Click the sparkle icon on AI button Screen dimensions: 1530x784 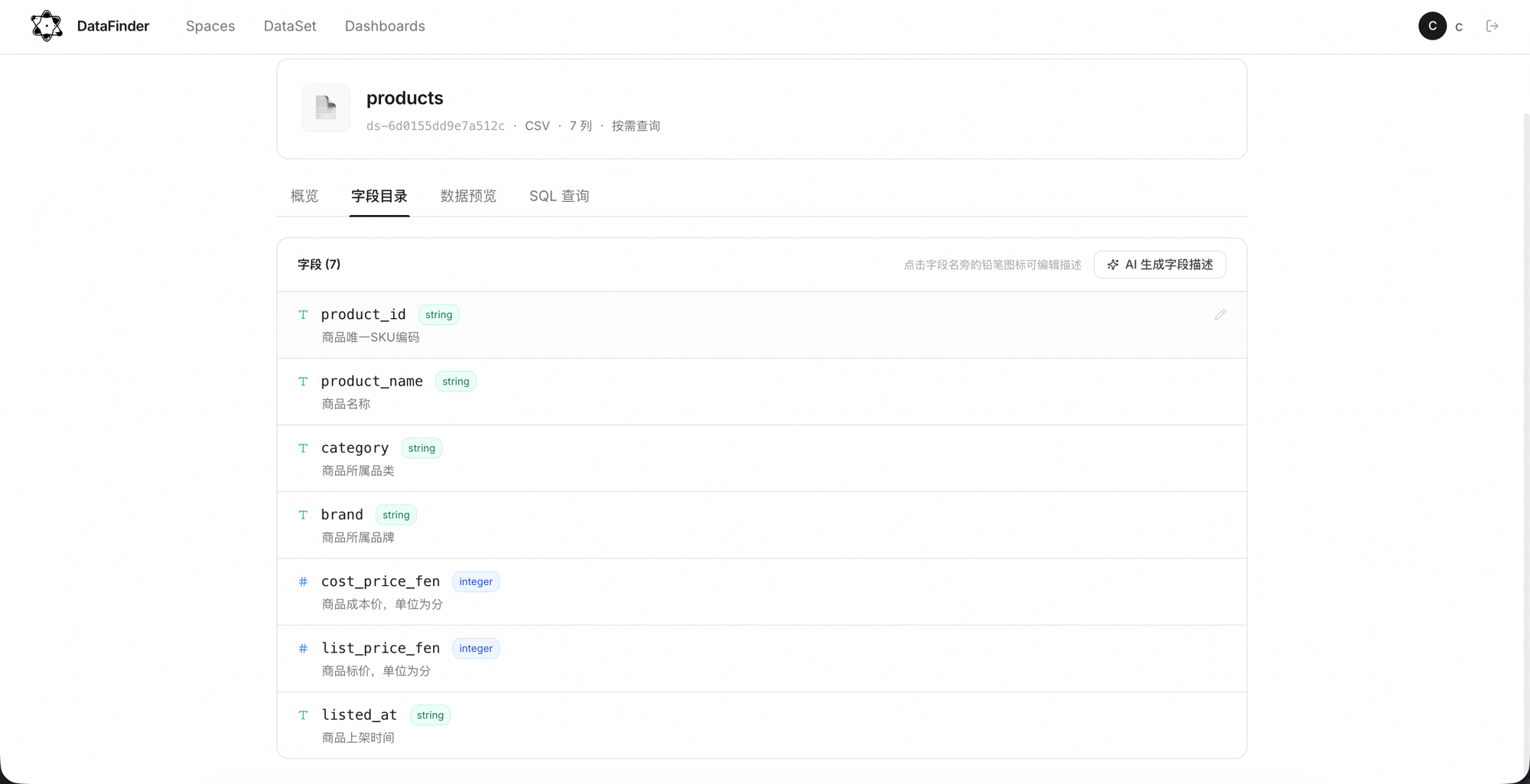[x=1113, y=265]
